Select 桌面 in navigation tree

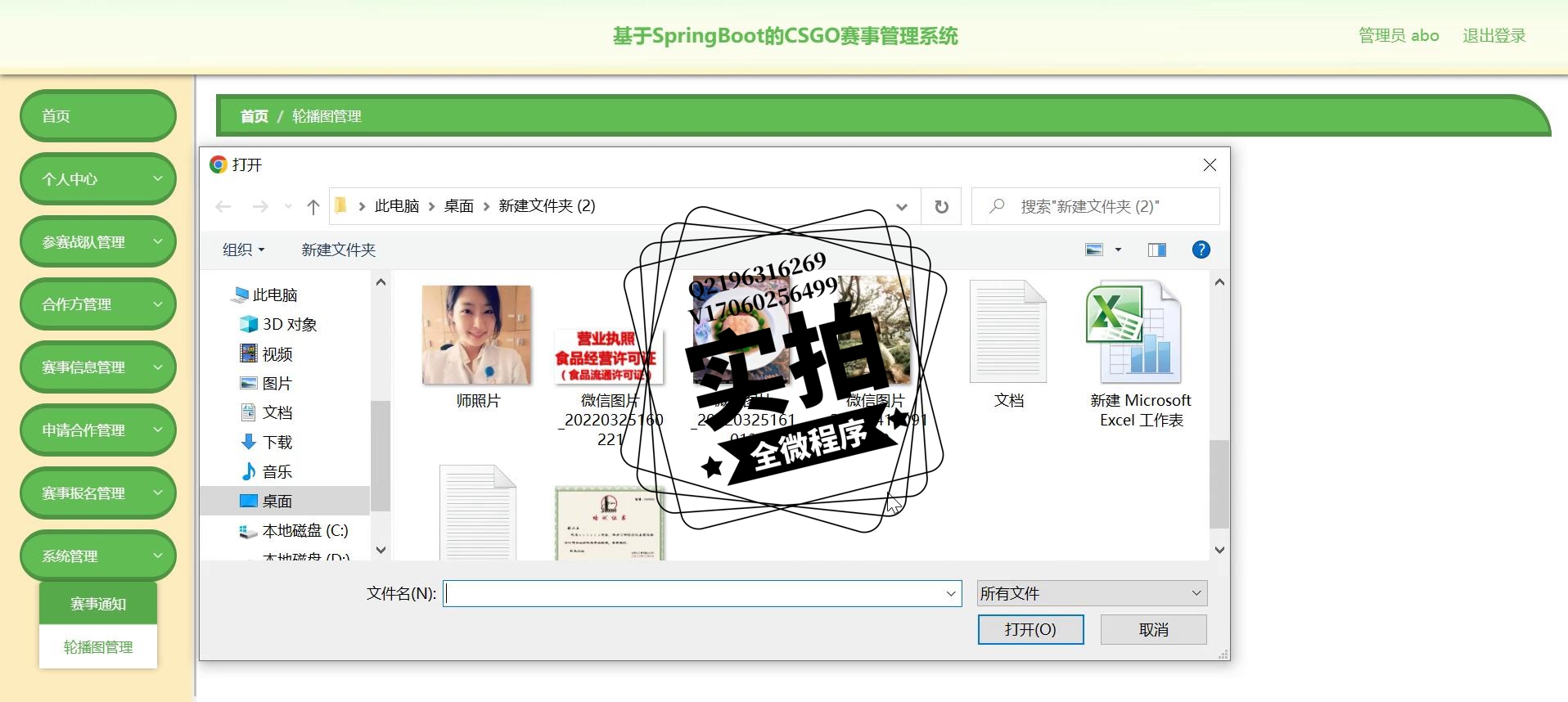[285, 501]
